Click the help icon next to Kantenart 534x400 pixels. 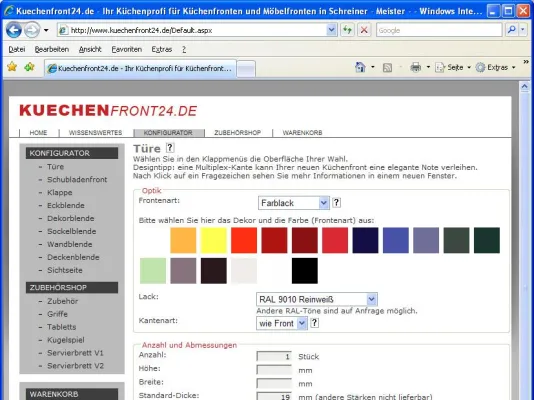(314, 323)
